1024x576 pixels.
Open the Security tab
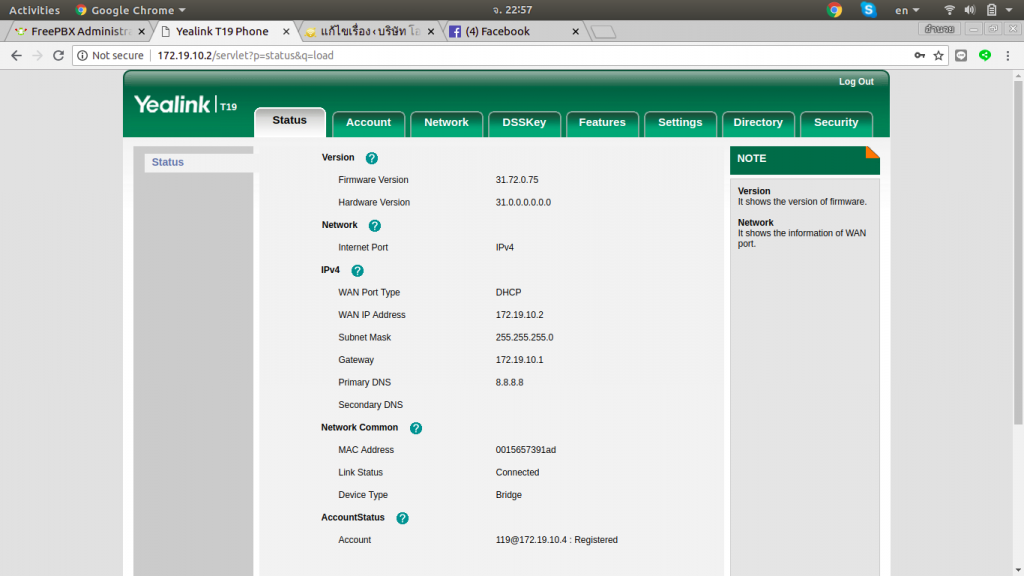click(836, 123)
